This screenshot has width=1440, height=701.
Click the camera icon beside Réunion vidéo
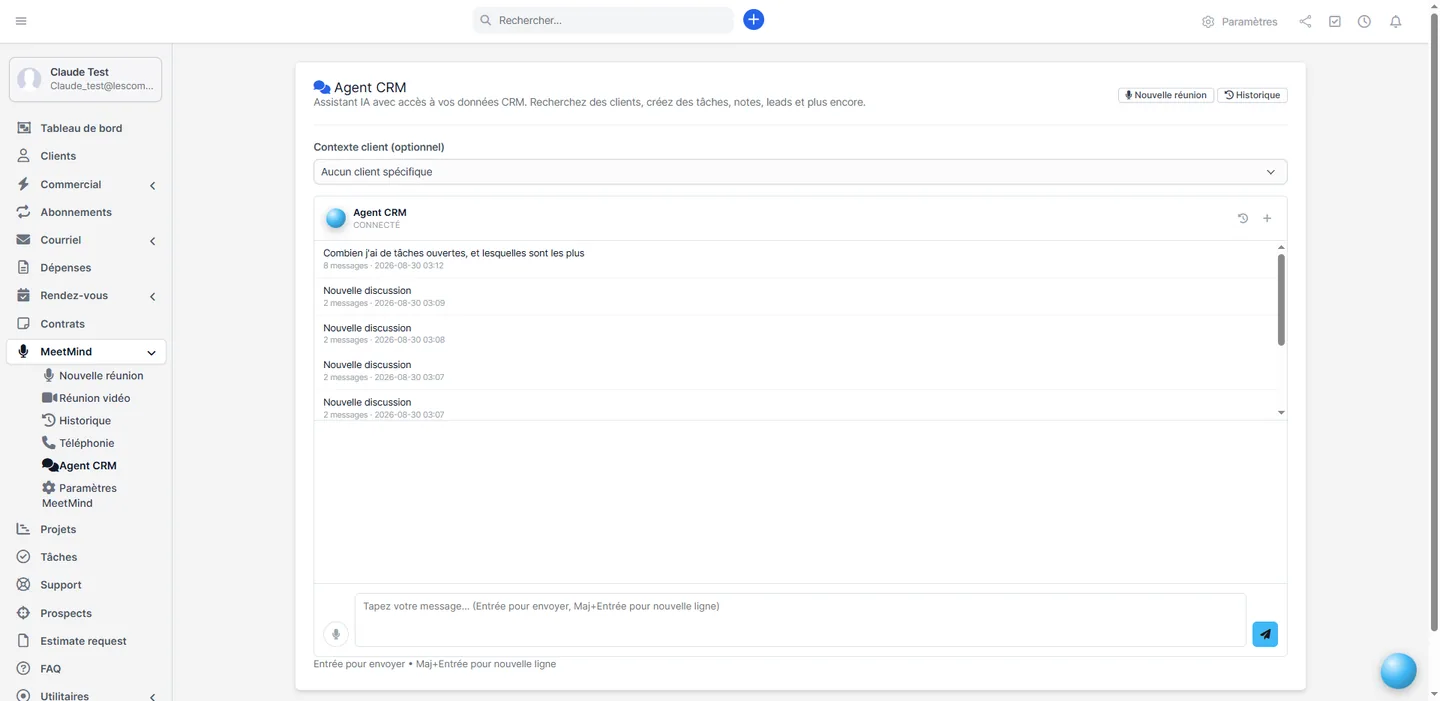49,398
